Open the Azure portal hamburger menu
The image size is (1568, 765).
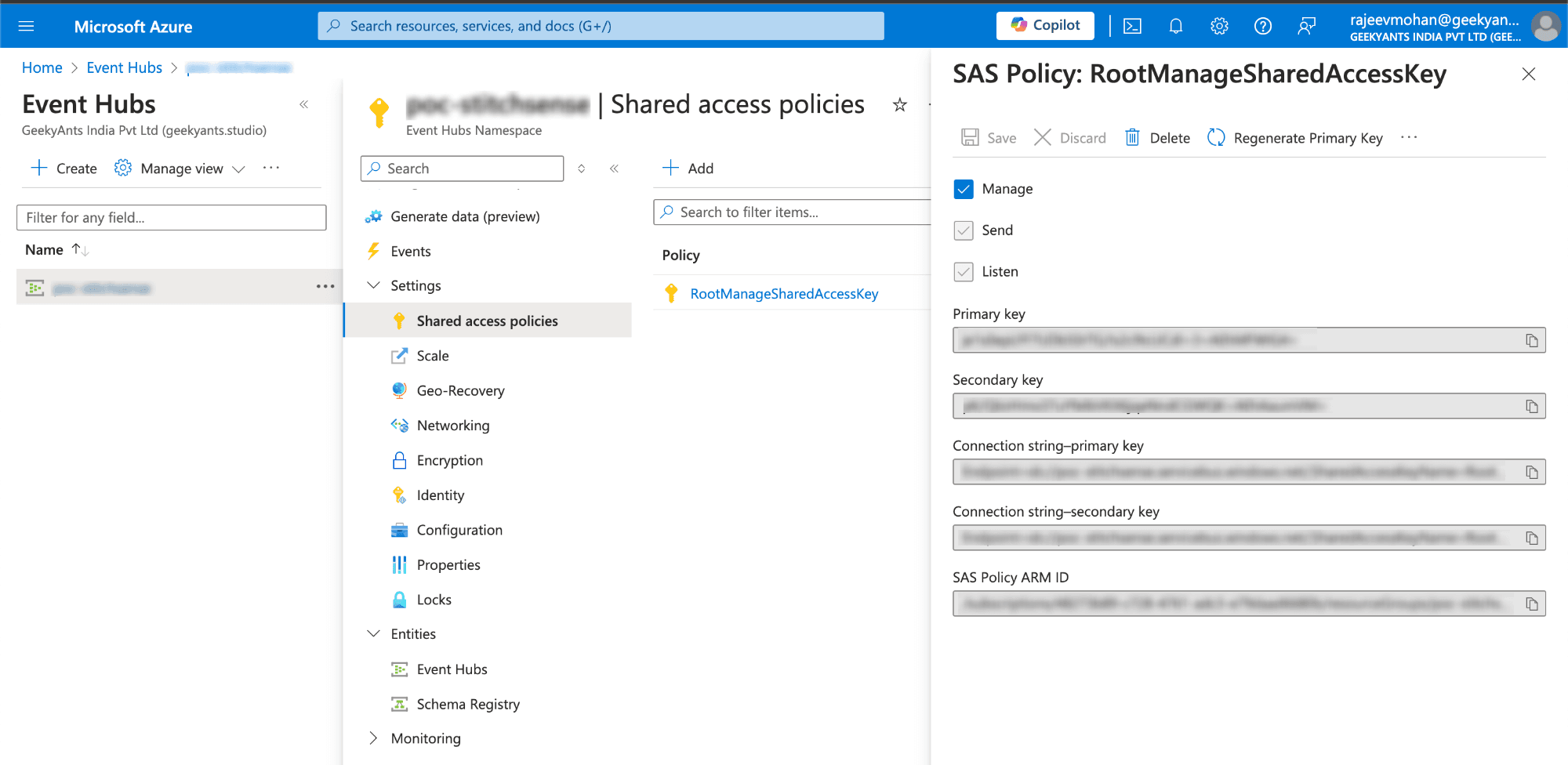(26, 26)
